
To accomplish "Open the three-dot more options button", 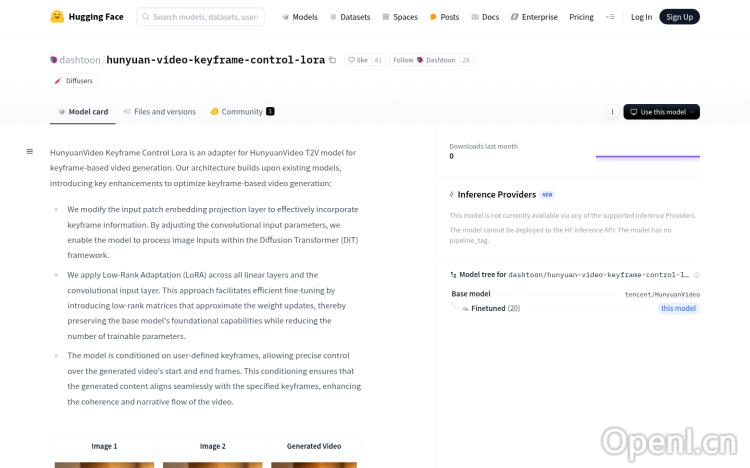I will (612, 112).
